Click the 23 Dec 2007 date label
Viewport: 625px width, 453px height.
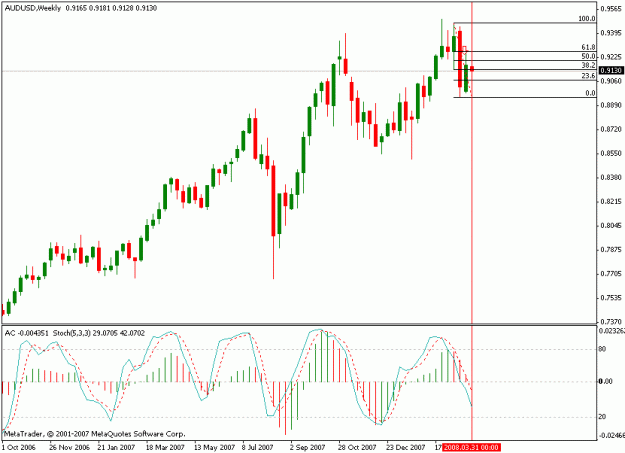pyautogui.click(x=406, y=447)
